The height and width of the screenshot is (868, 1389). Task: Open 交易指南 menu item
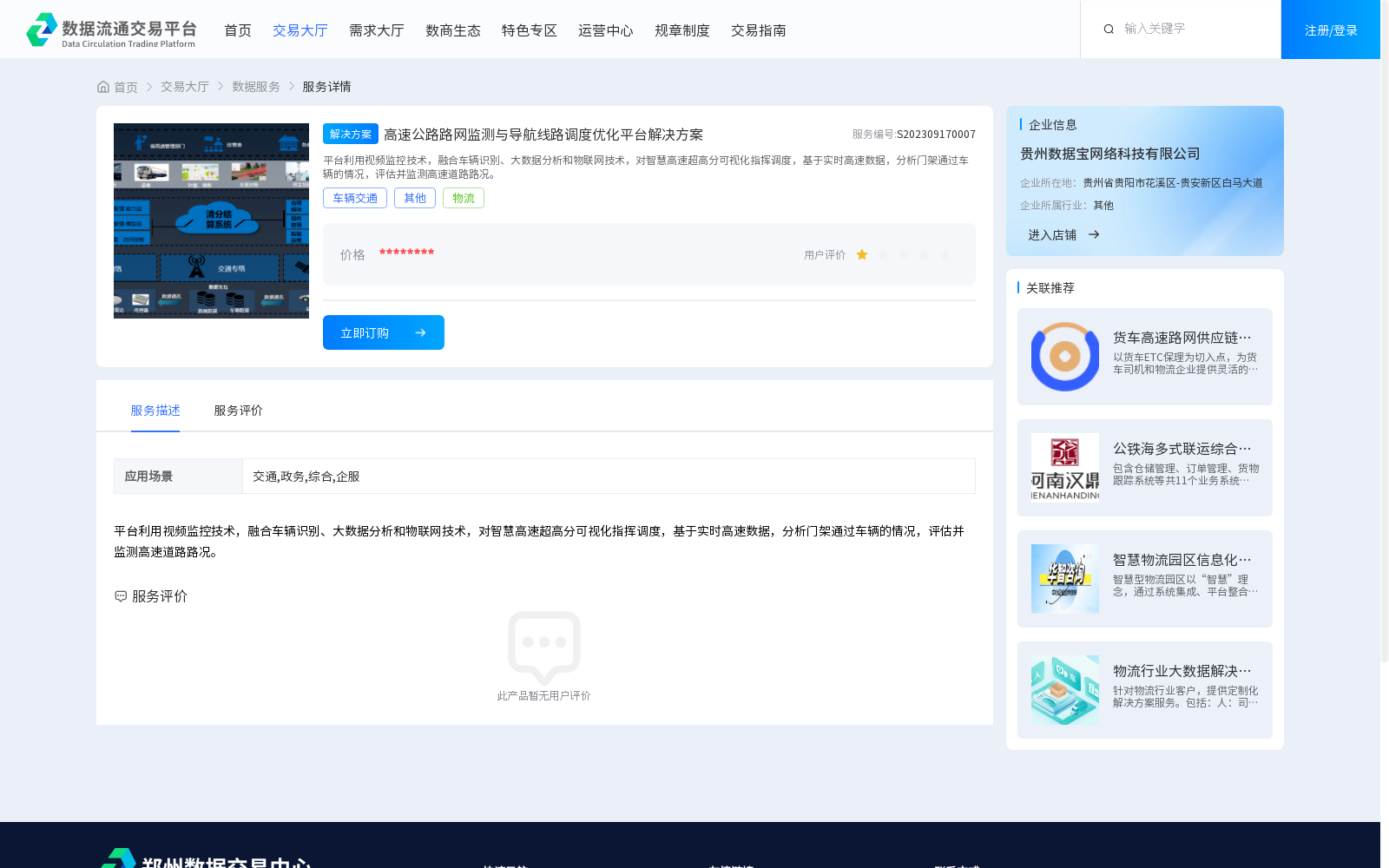coord(759,30)
